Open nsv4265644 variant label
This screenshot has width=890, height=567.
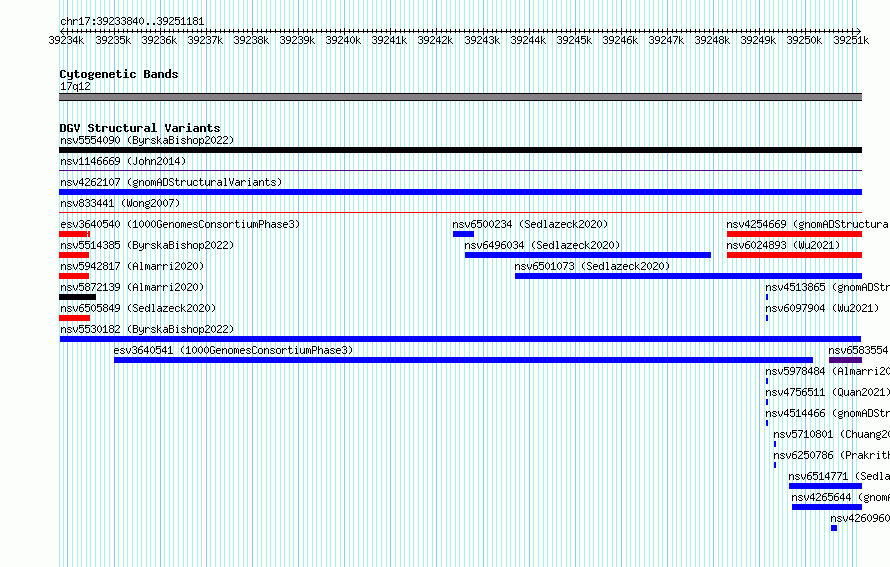(841, 497)
